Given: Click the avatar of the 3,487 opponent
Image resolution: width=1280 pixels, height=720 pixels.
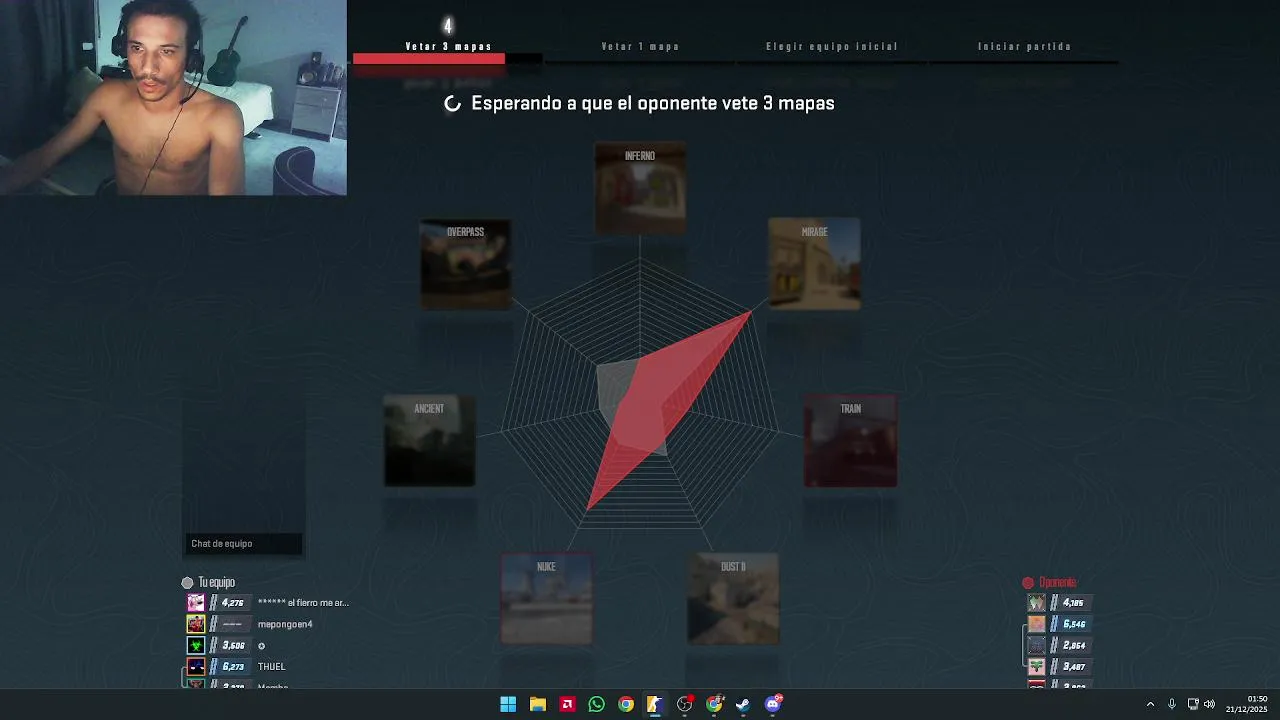Looking at the screenshot, I should pyautogui.click(x=1037, y=667).
